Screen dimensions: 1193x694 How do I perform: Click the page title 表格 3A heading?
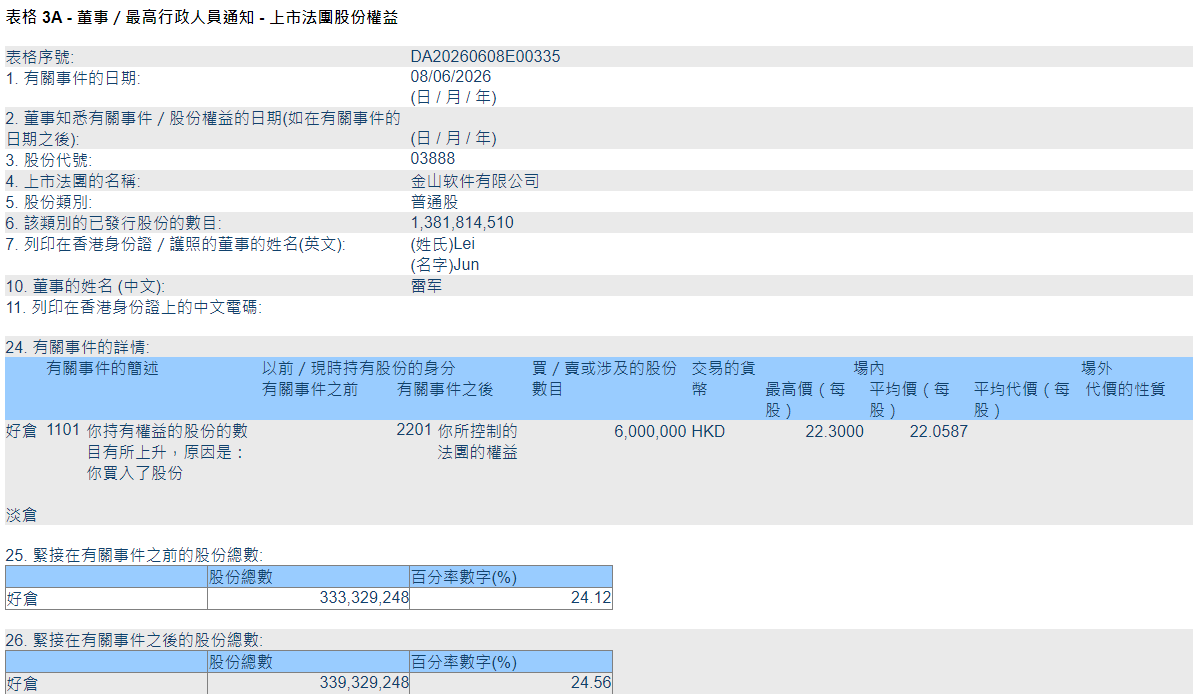click(x=202, y=17)
